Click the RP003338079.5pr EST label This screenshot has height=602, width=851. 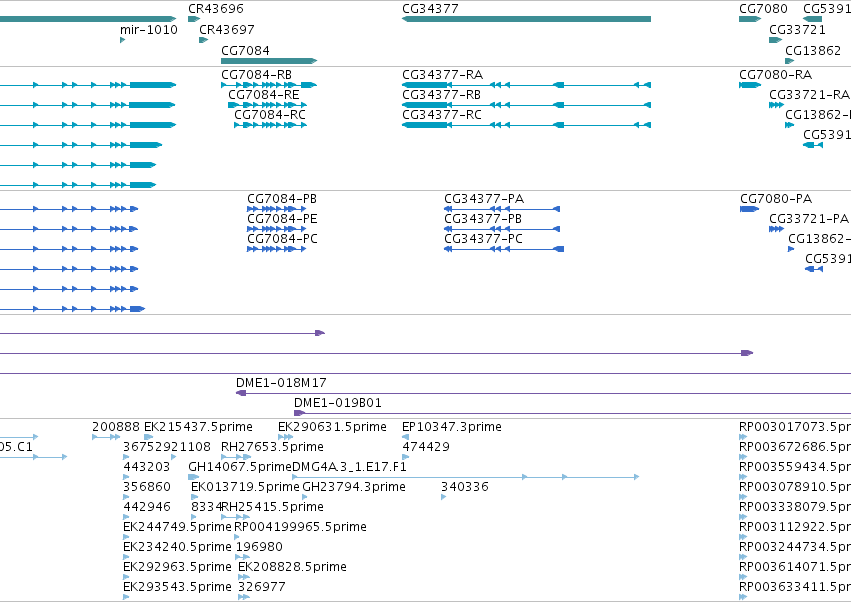coord(795,508)
